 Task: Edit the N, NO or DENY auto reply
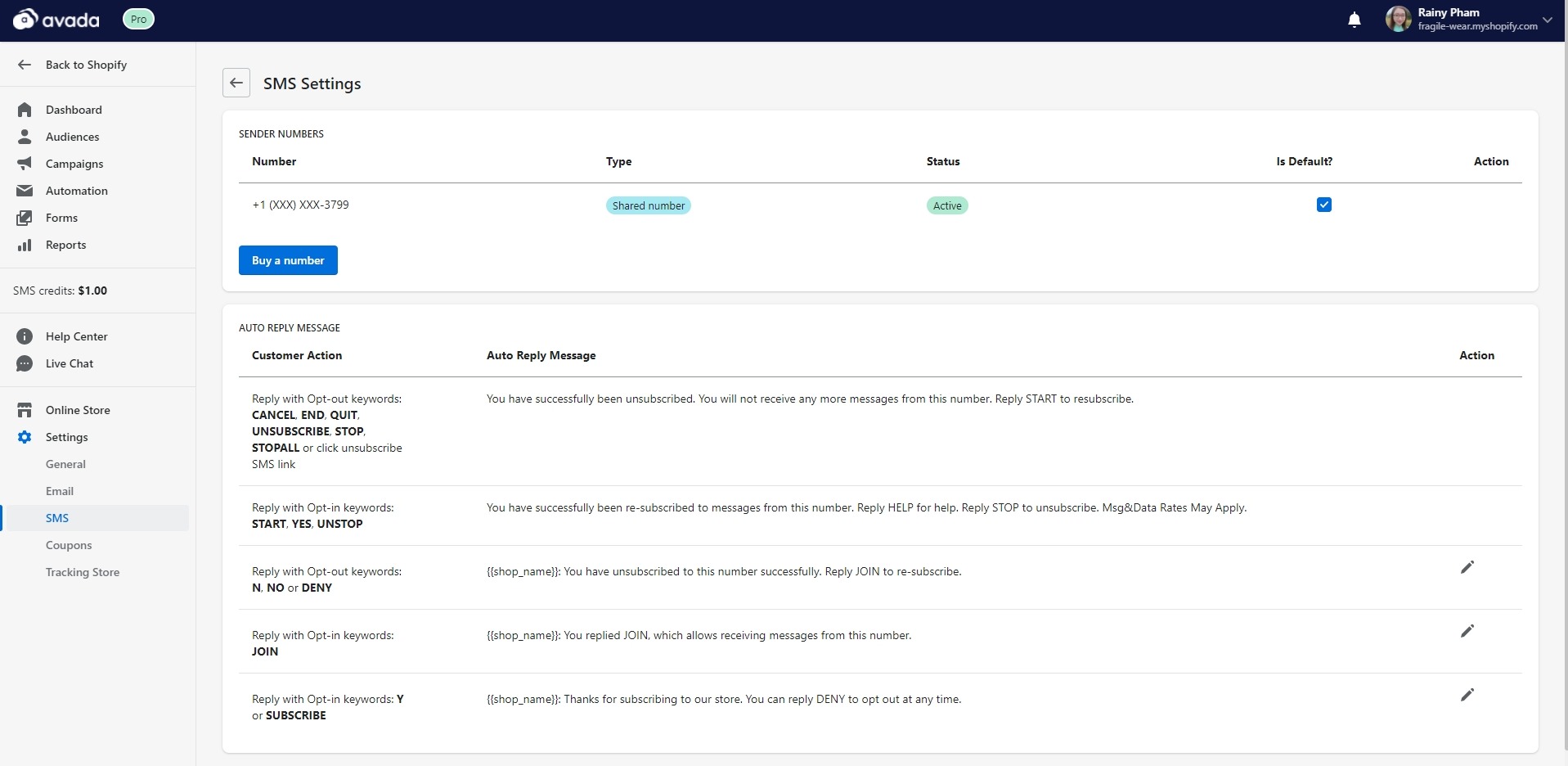(x=1467, y=567)
